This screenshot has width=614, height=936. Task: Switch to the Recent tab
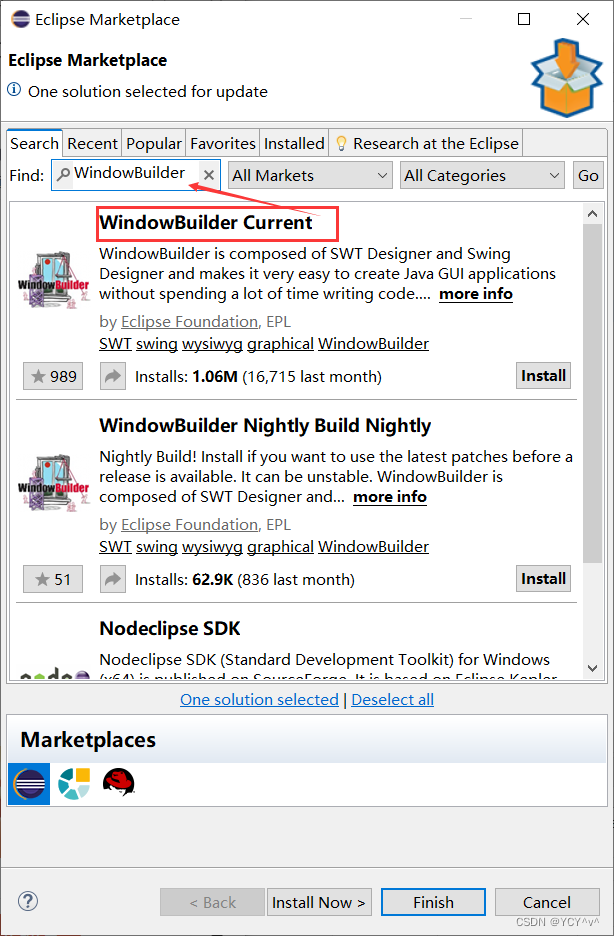coord(92,144)
